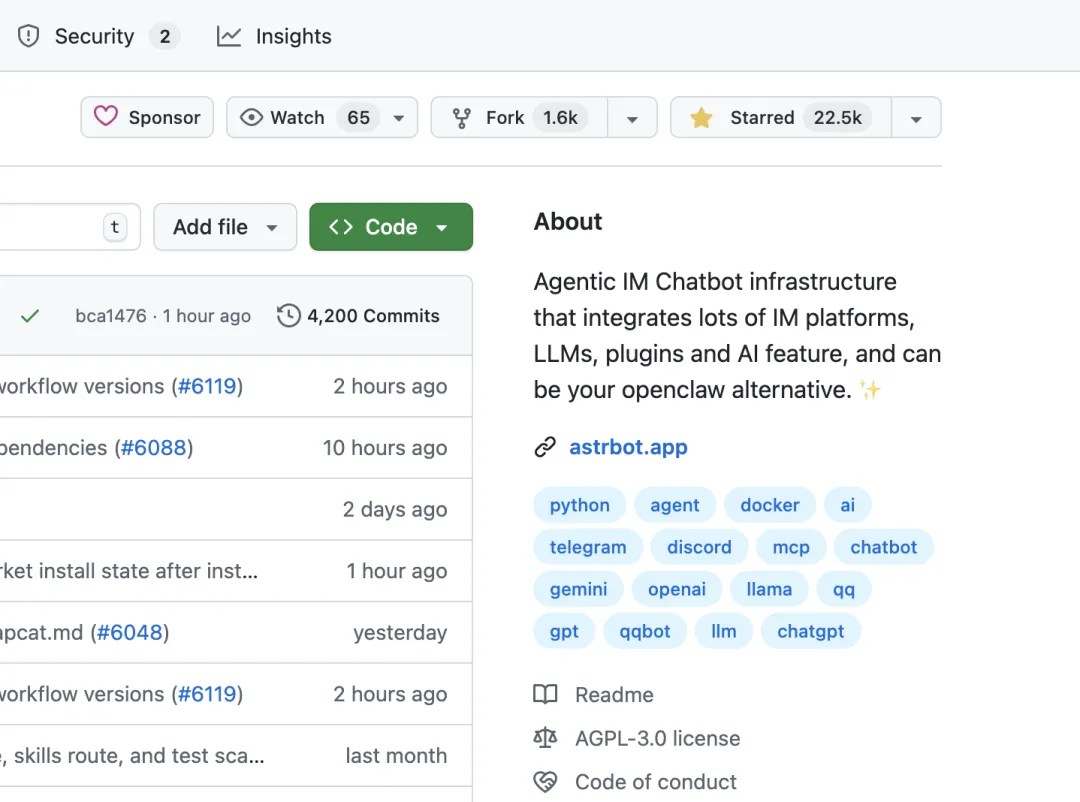This screenshot has height=802, width=1080.
Task: Expand the Add file dropdown
Action: [x=225, y=227]
